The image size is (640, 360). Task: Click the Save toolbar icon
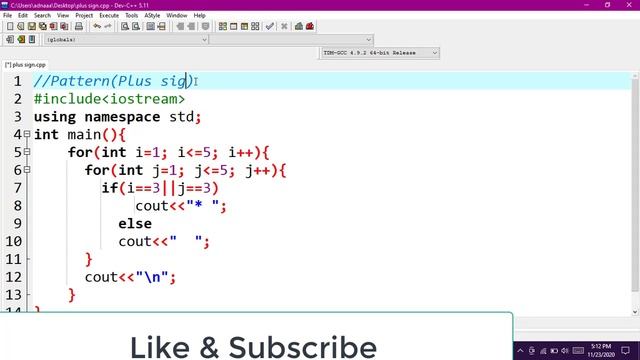(x=31, y=26)
